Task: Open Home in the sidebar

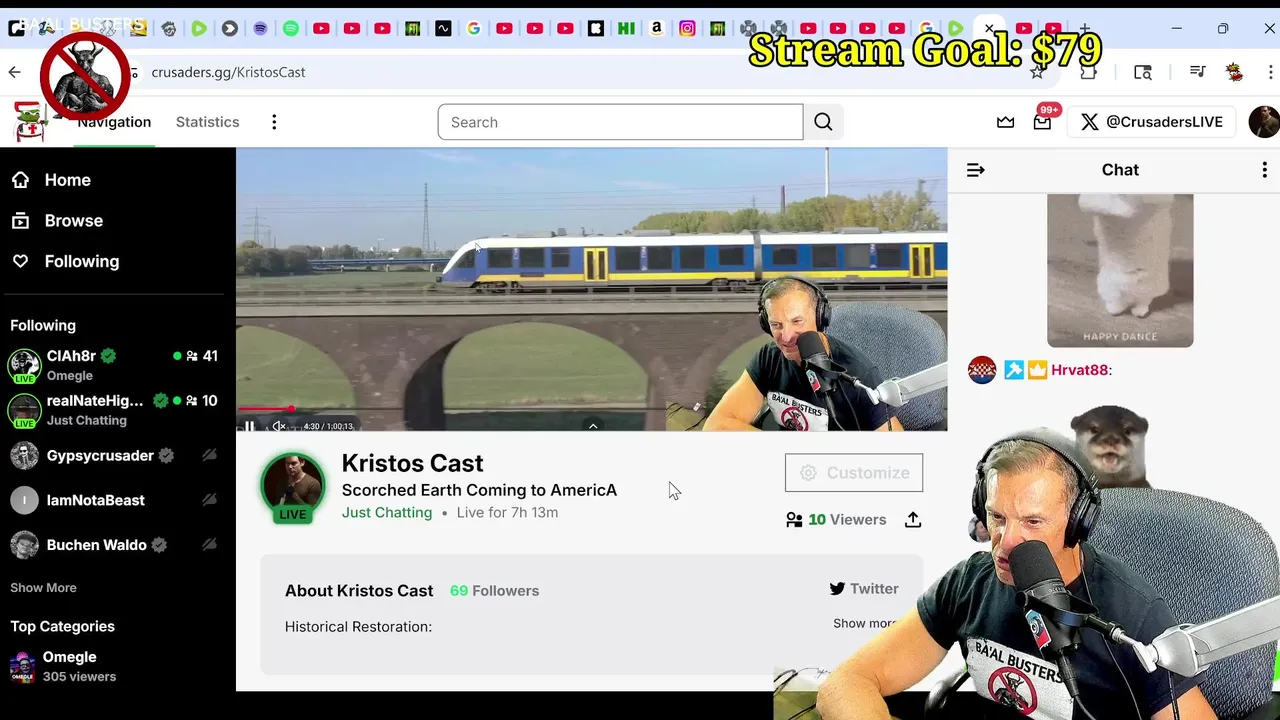Action: [51, 180]
